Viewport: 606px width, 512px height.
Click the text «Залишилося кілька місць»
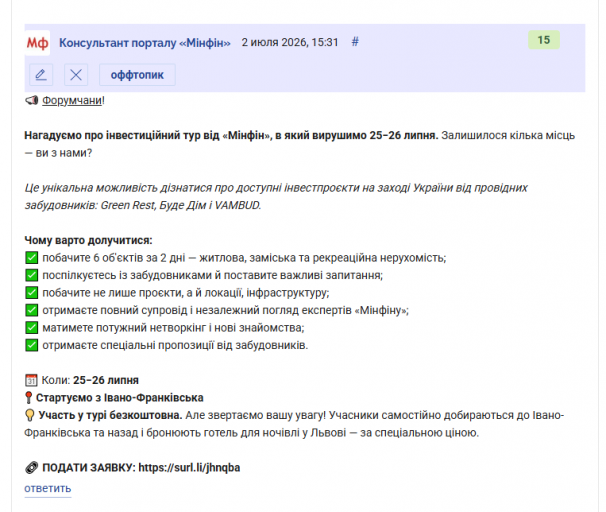pos(508,136)
